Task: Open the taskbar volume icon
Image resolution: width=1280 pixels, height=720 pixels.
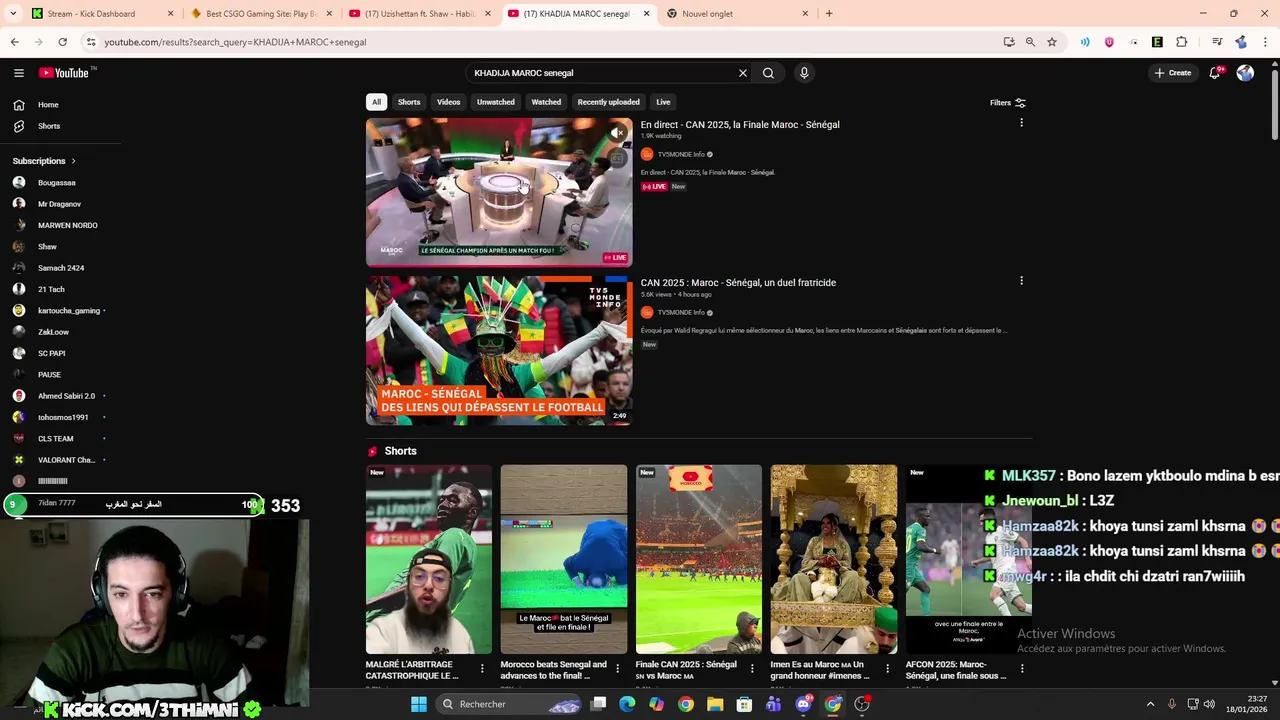Action: pyautogui.click(x=1209, y=704)
